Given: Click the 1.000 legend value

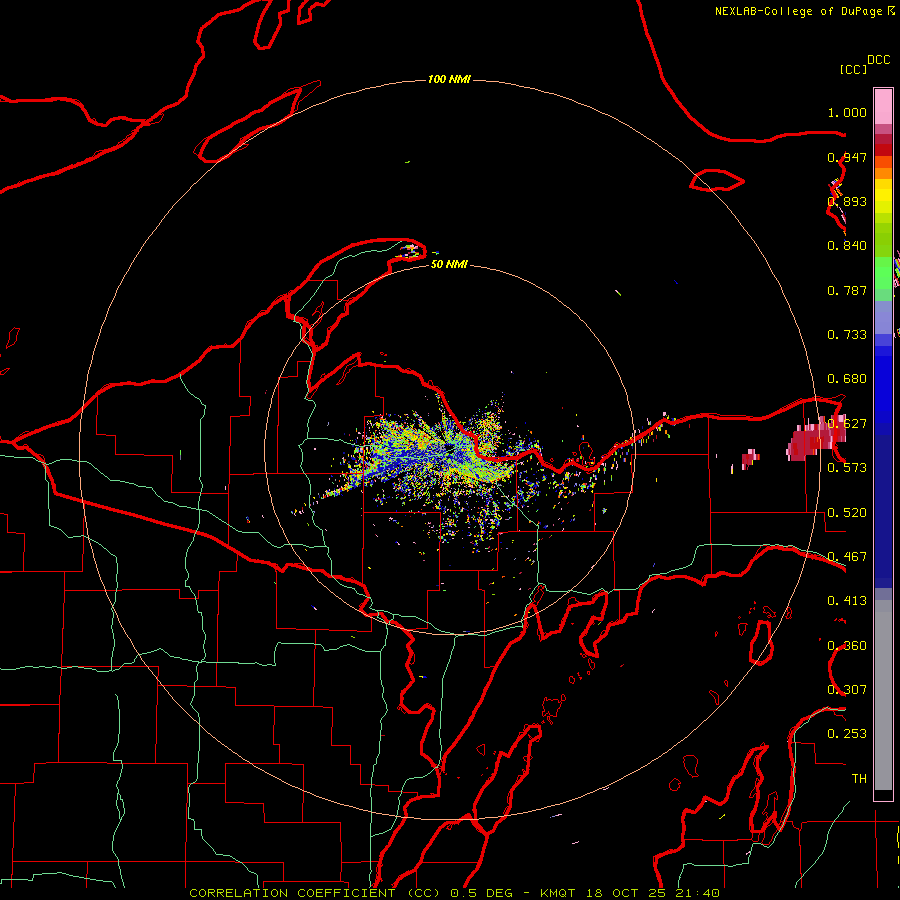Looking at the screenshot, I should (847, 112).
